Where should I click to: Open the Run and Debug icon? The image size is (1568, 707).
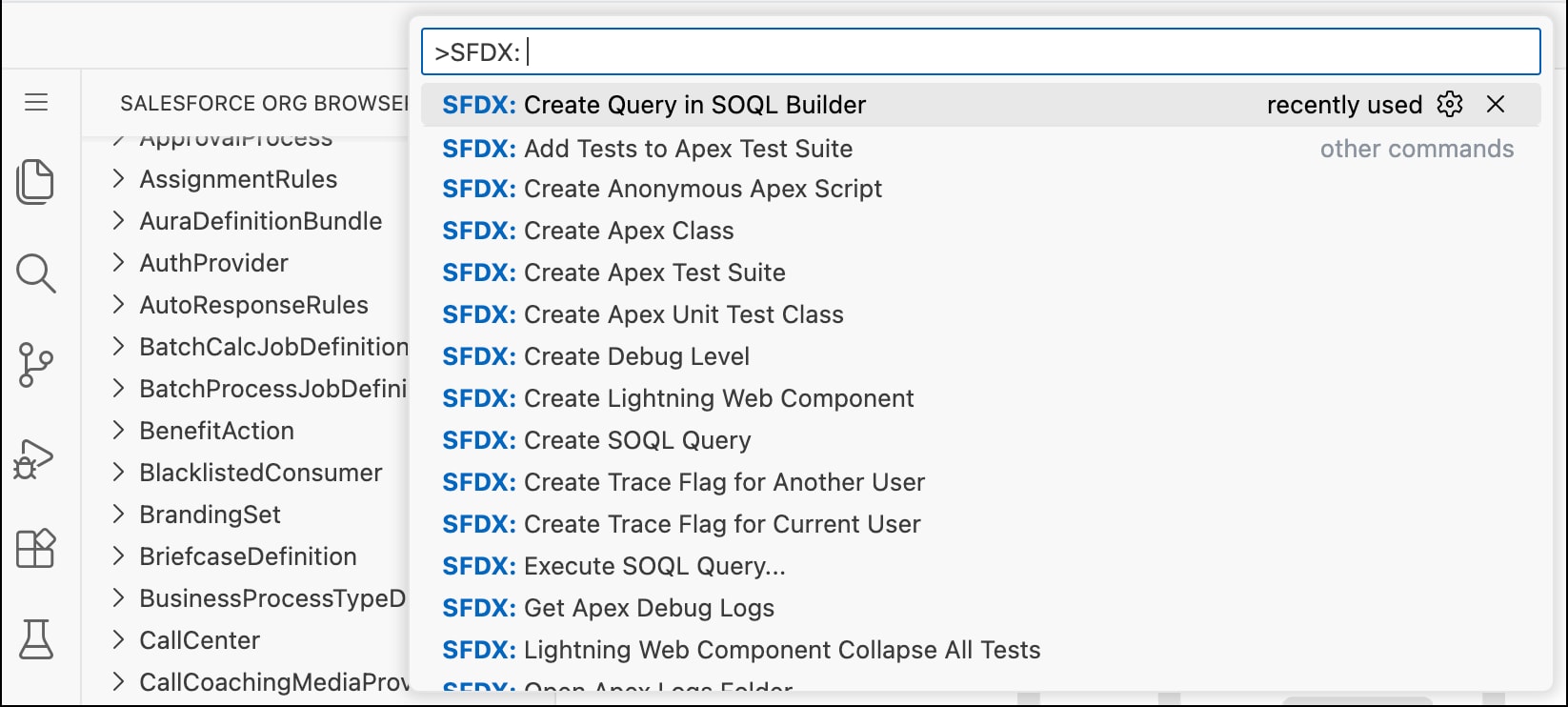[34, 458]
